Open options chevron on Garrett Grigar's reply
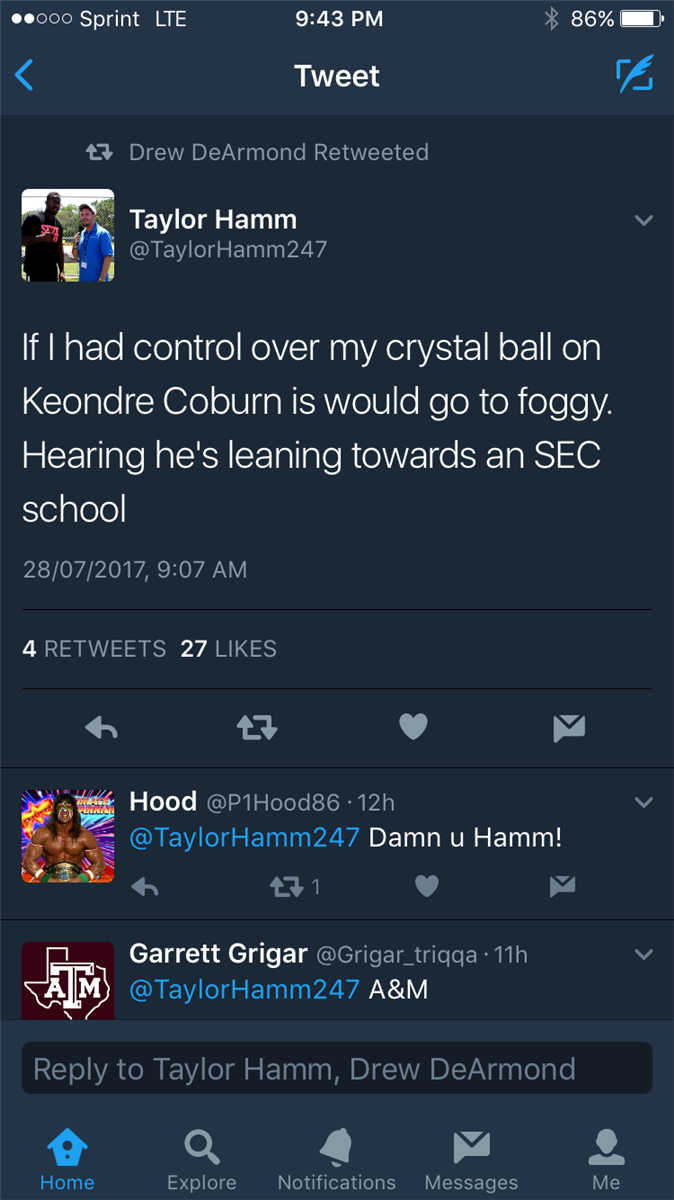Image resolution: width=674 pixels, height=1200 pixels. coord(644,954)
